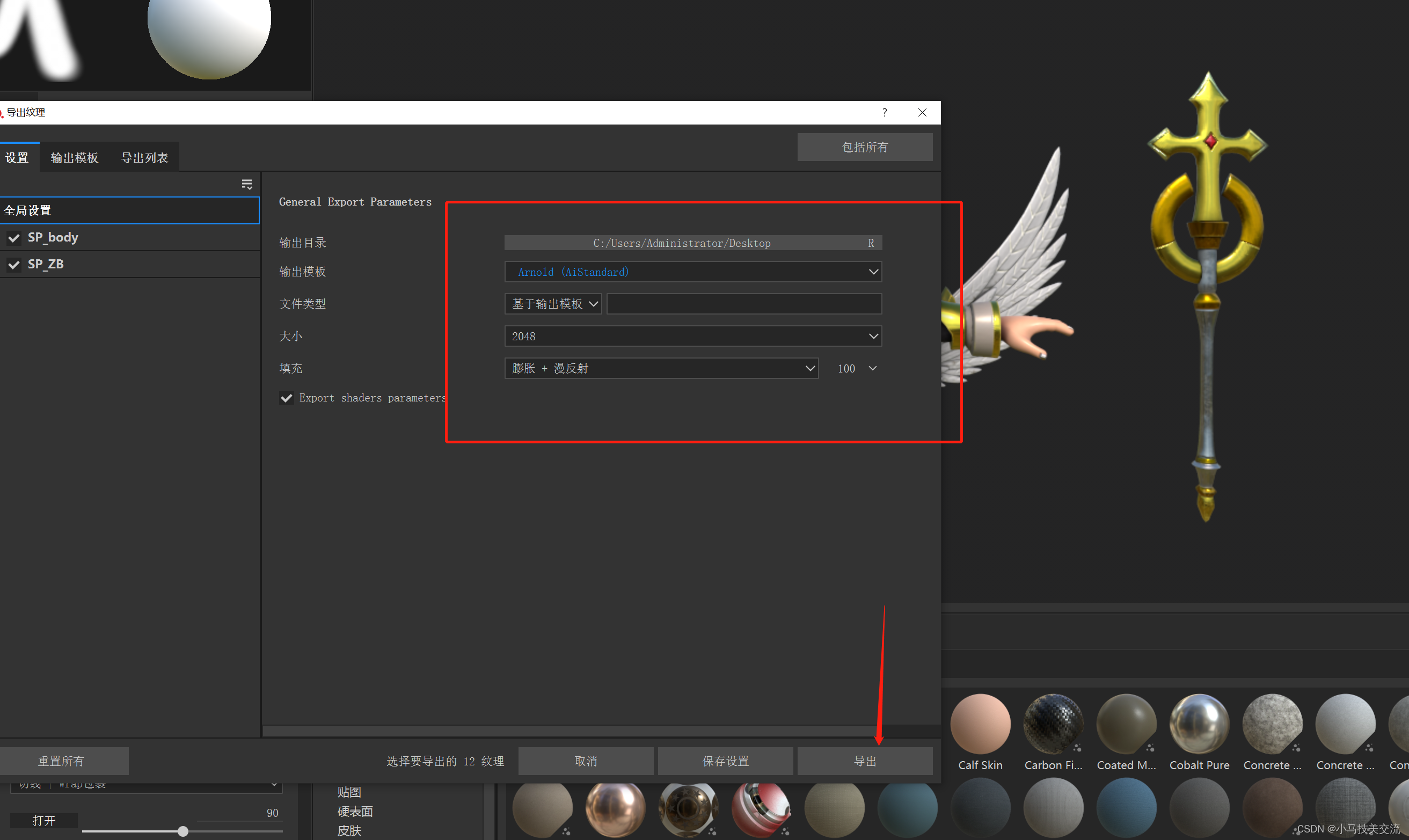The image size is (1409, 840).
Task: Select the Coated Metal material sphere
Action: [x=1126, y=724]
